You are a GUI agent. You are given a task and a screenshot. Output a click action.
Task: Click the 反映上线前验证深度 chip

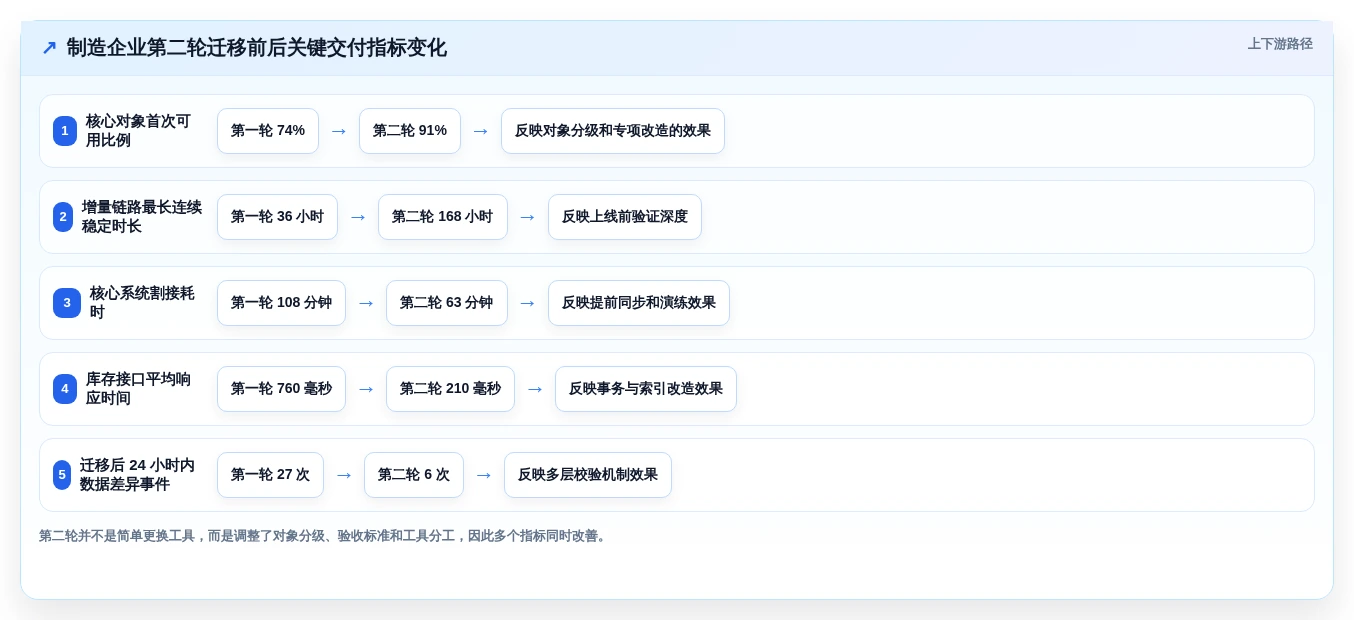[625, 217]
